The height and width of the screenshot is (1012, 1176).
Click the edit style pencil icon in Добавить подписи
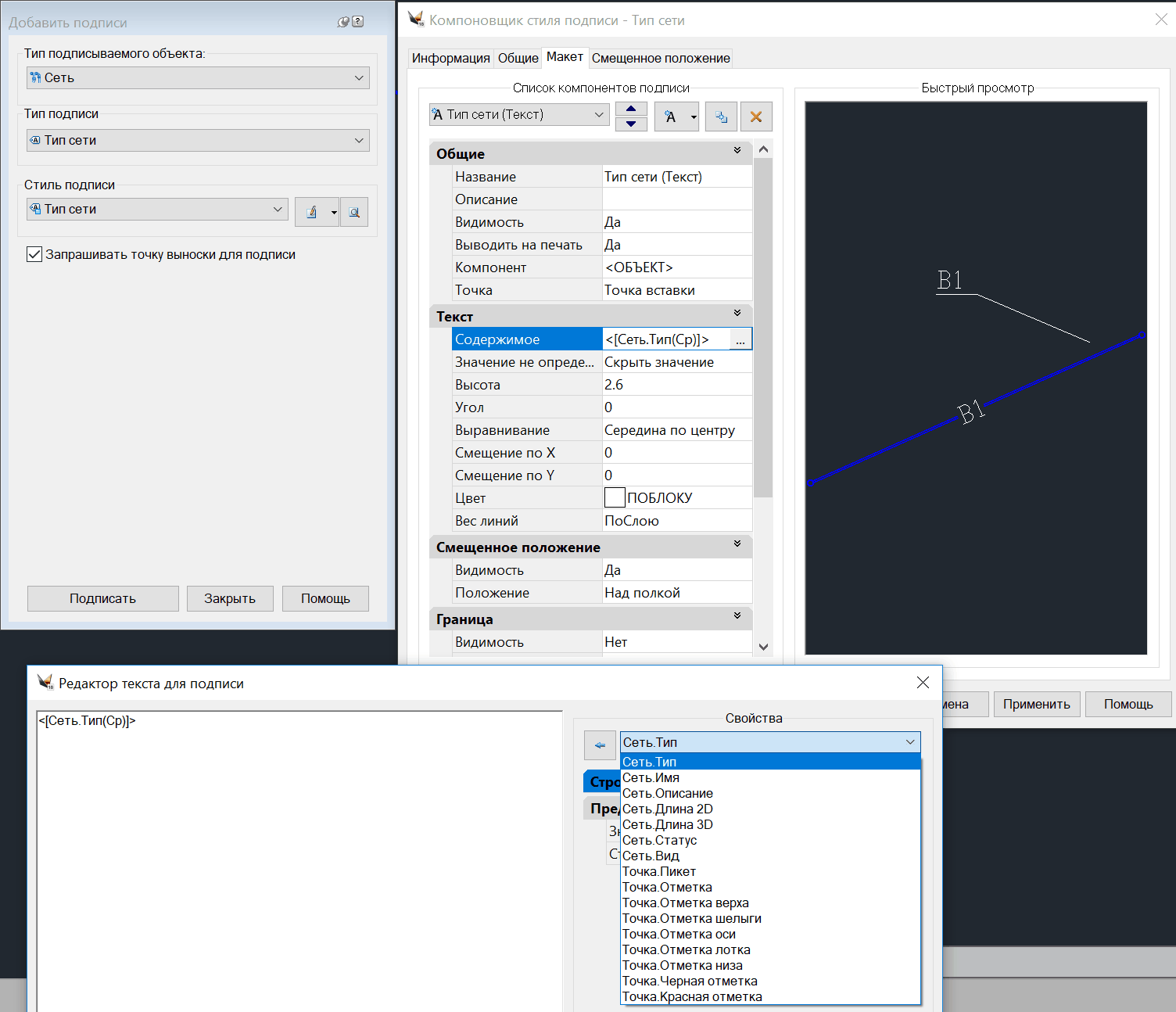[311, 212]
